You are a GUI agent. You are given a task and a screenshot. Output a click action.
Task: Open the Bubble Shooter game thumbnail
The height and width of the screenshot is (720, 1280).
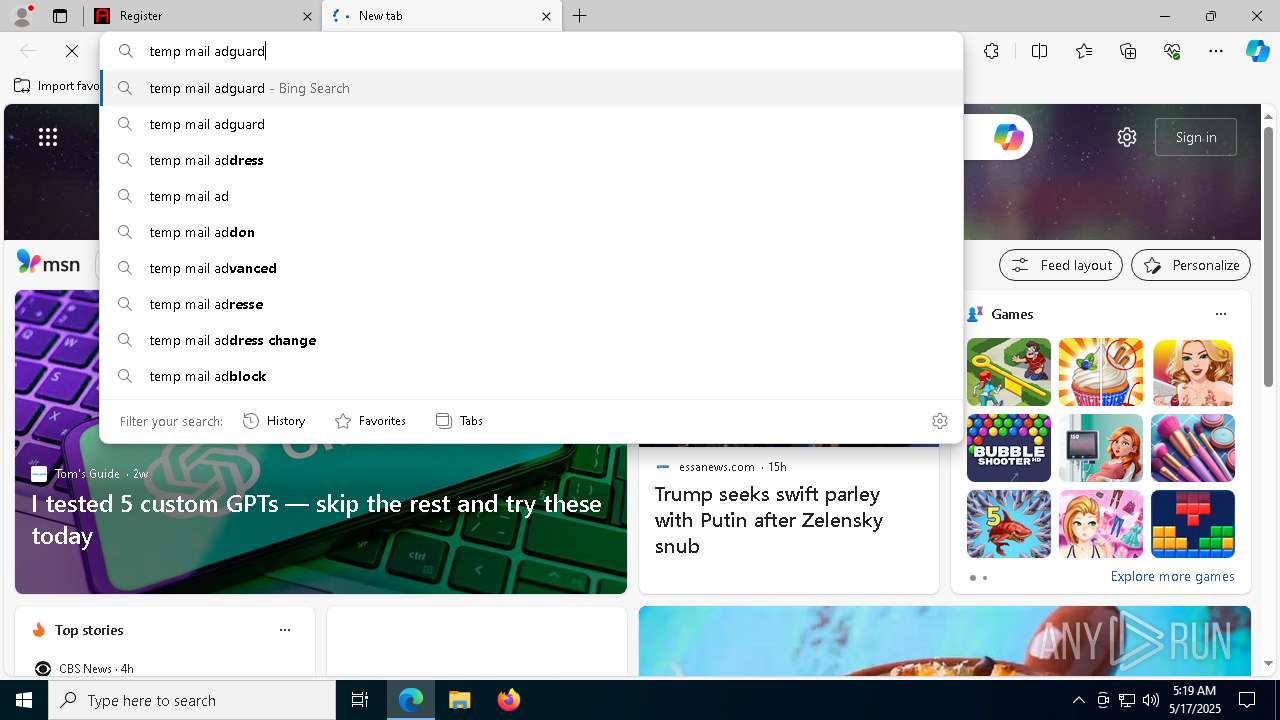1008,448
